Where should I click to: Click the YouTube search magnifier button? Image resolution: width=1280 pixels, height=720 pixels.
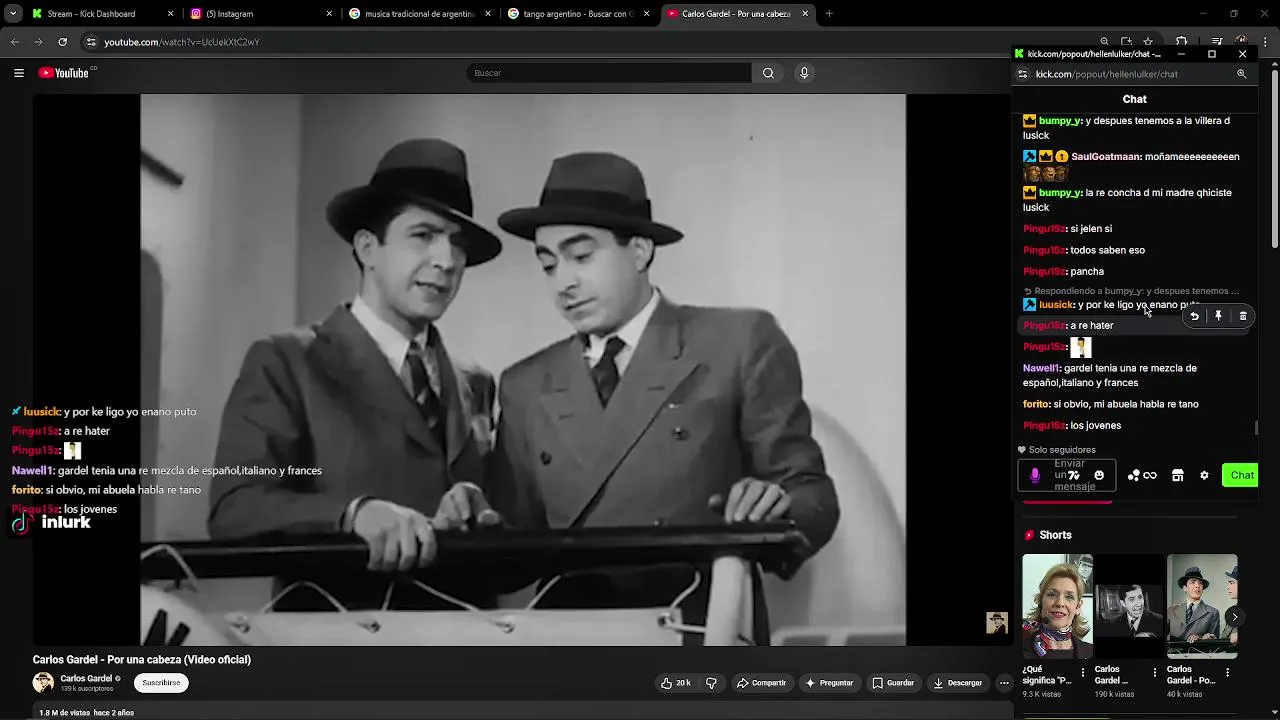tap(768, 73)
